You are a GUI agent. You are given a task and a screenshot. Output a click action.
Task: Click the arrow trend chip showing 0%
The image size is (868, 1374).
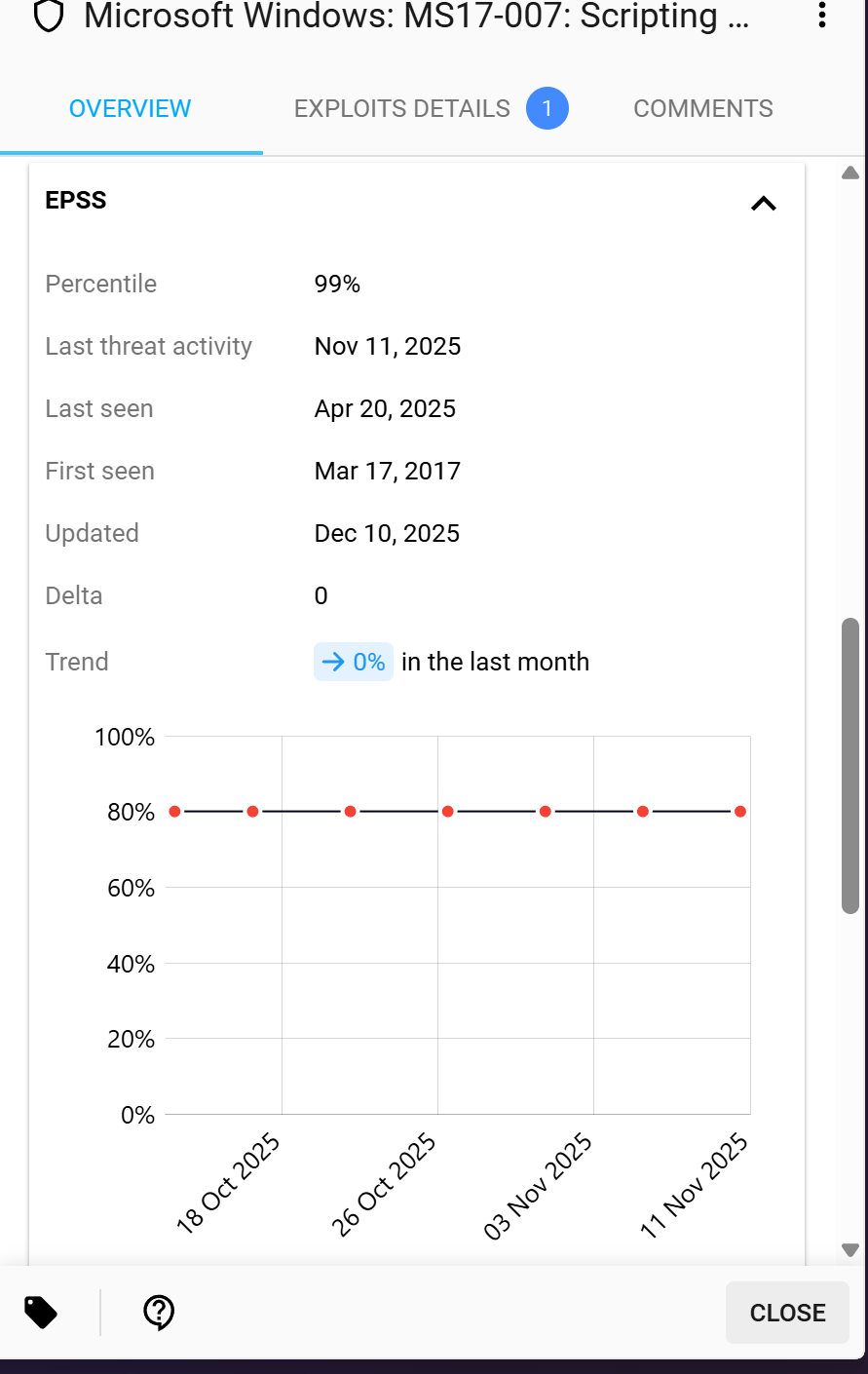[354, 662]
